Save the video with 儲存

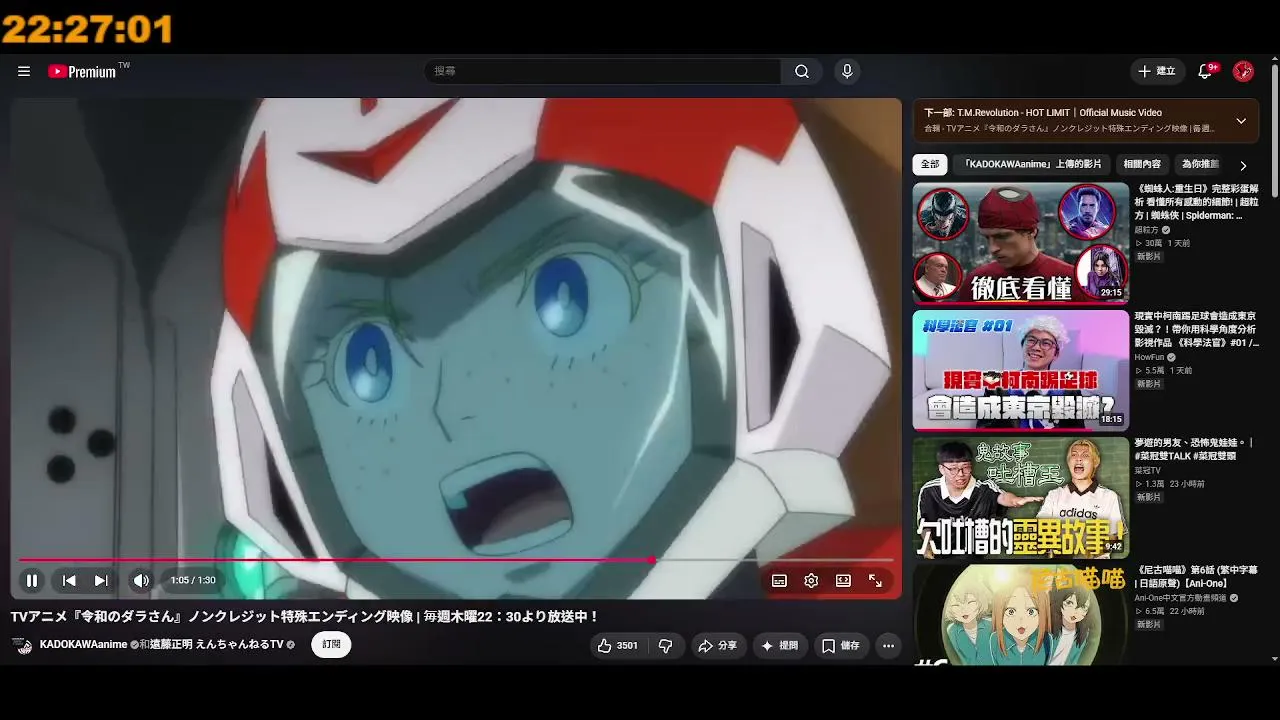(840, 646)
